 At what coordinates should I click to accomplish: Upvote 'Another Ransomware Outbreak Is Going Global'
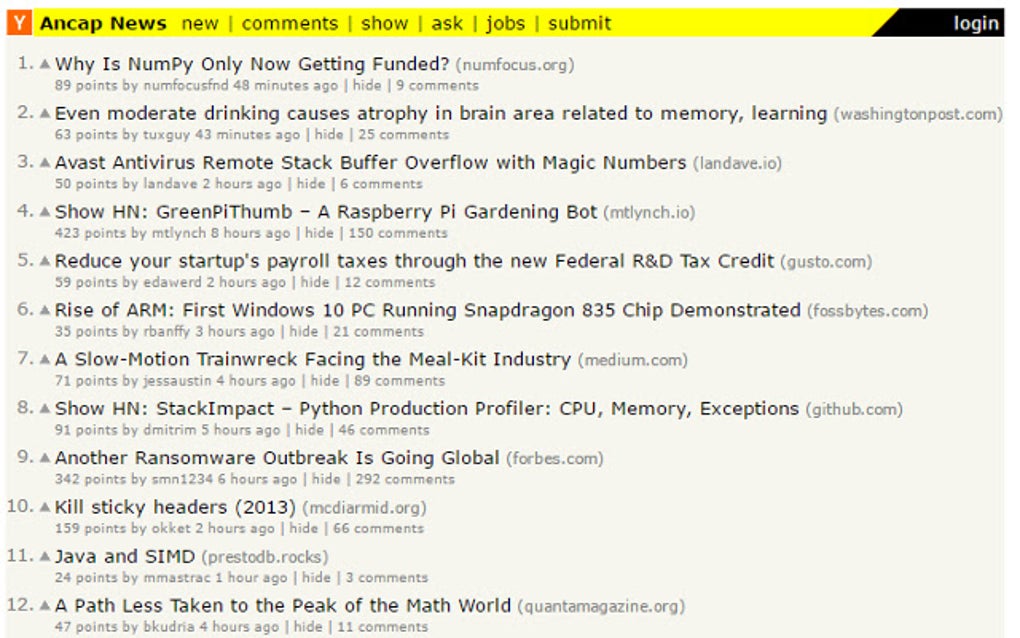(x=43, y=457)
